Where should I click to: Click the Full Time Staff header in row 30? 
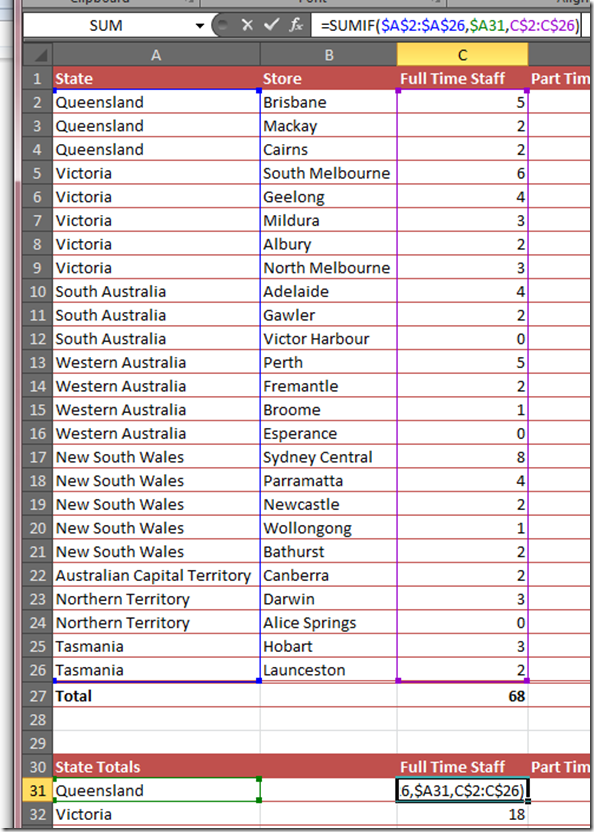462,767
